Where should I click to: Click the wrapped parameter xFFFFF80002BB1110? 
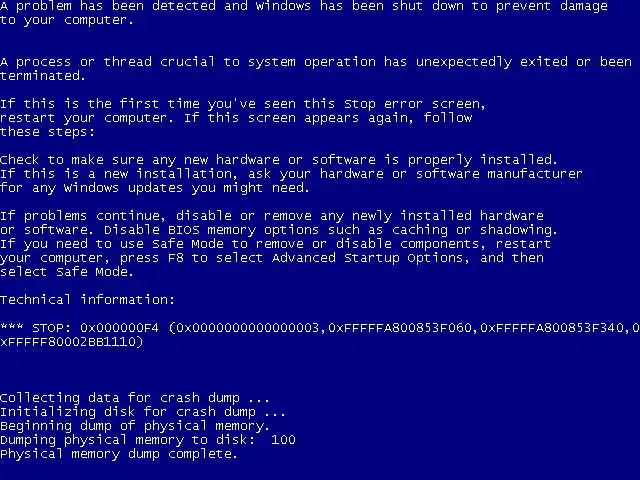68,342
